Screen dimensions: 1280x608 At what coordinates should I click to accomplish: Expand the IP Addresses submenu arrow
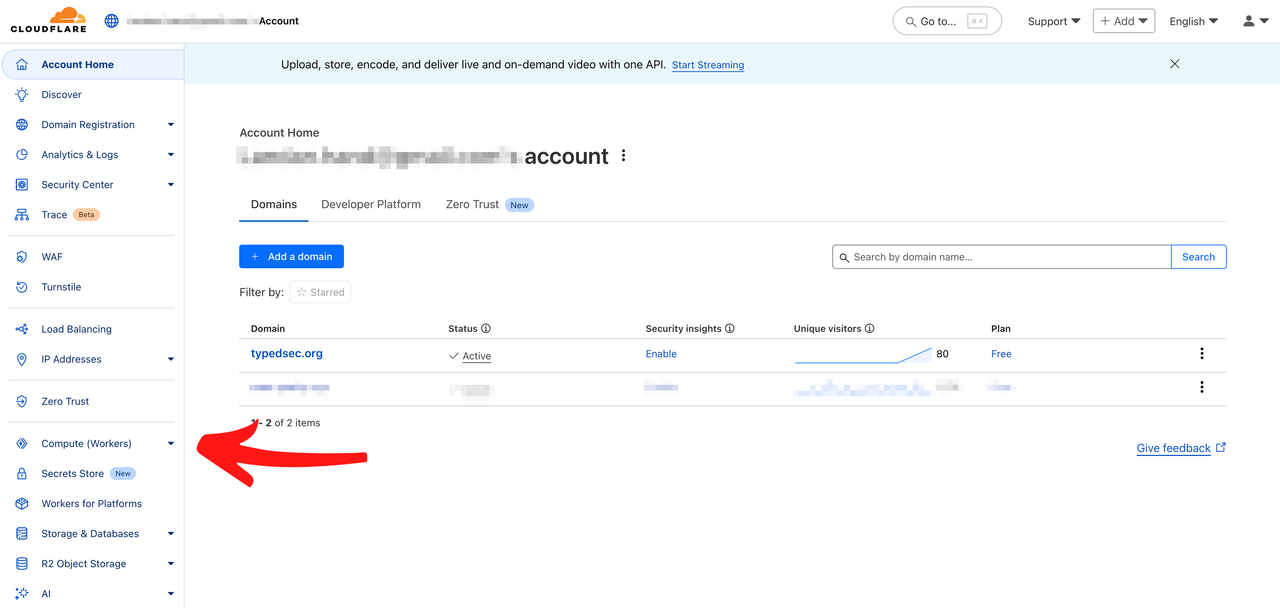coord(171,359)
